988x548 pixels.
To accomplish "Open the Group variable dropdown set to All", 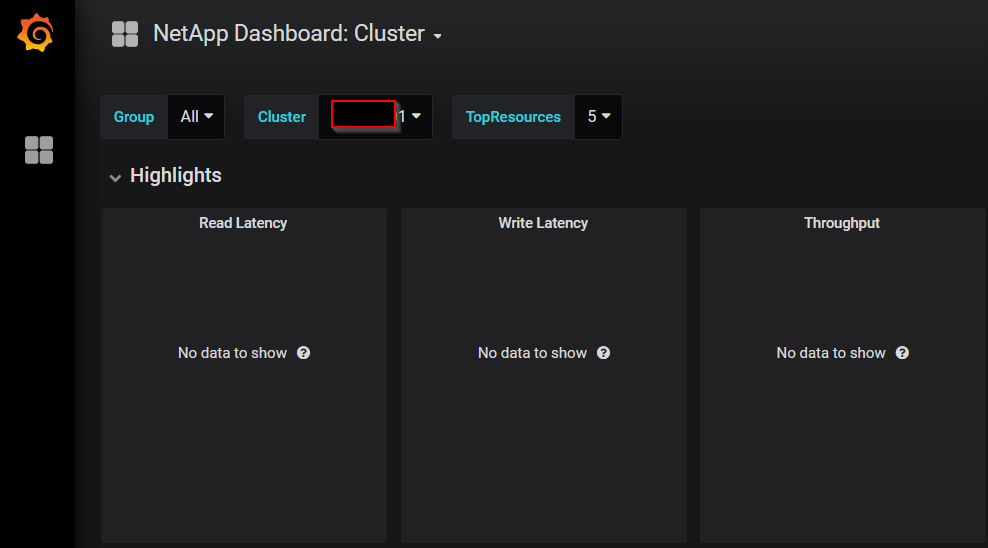I will [x=197, y=117].
